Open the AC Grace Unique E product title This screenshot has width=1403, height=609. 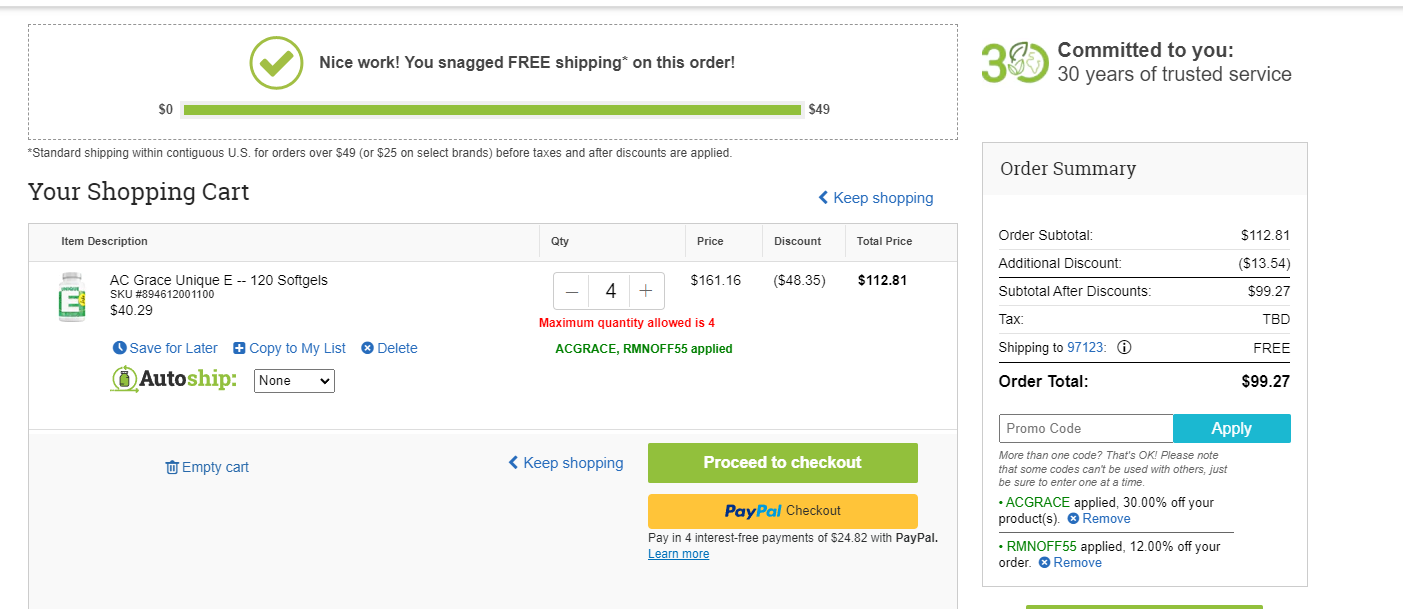[x=219, y=280]
